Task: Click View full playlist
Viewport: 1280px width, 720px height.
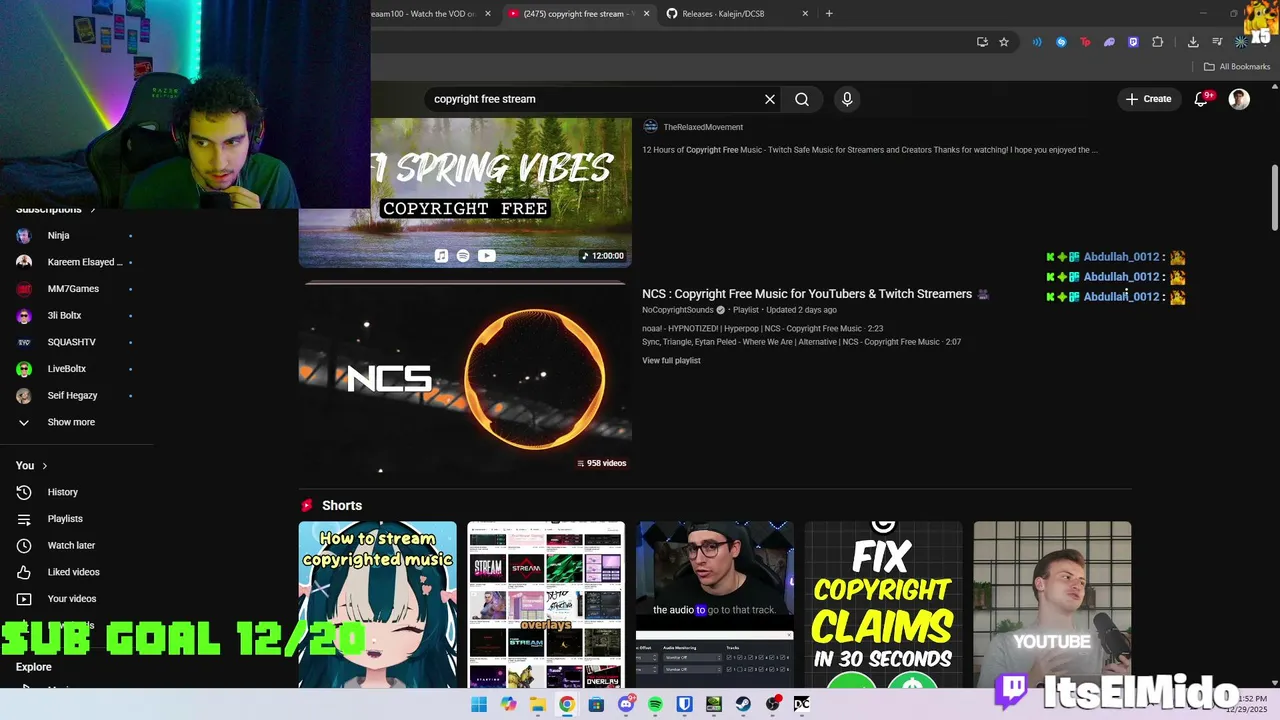Action: [671, 360]
